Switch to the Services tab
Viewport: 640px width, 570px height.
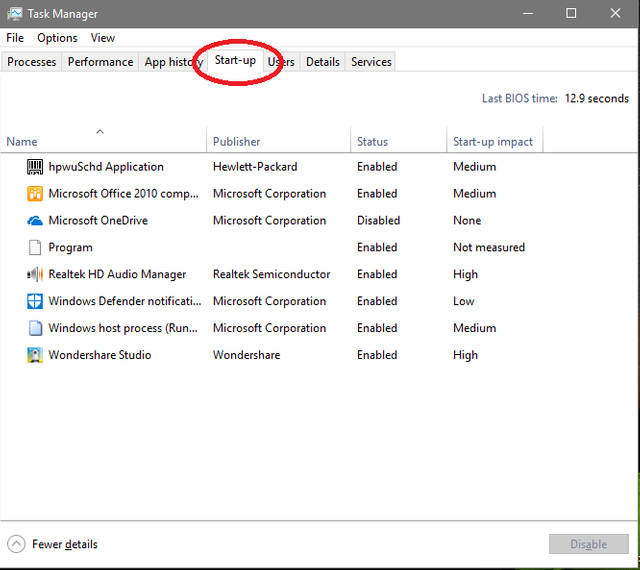(x=371, y=62)
